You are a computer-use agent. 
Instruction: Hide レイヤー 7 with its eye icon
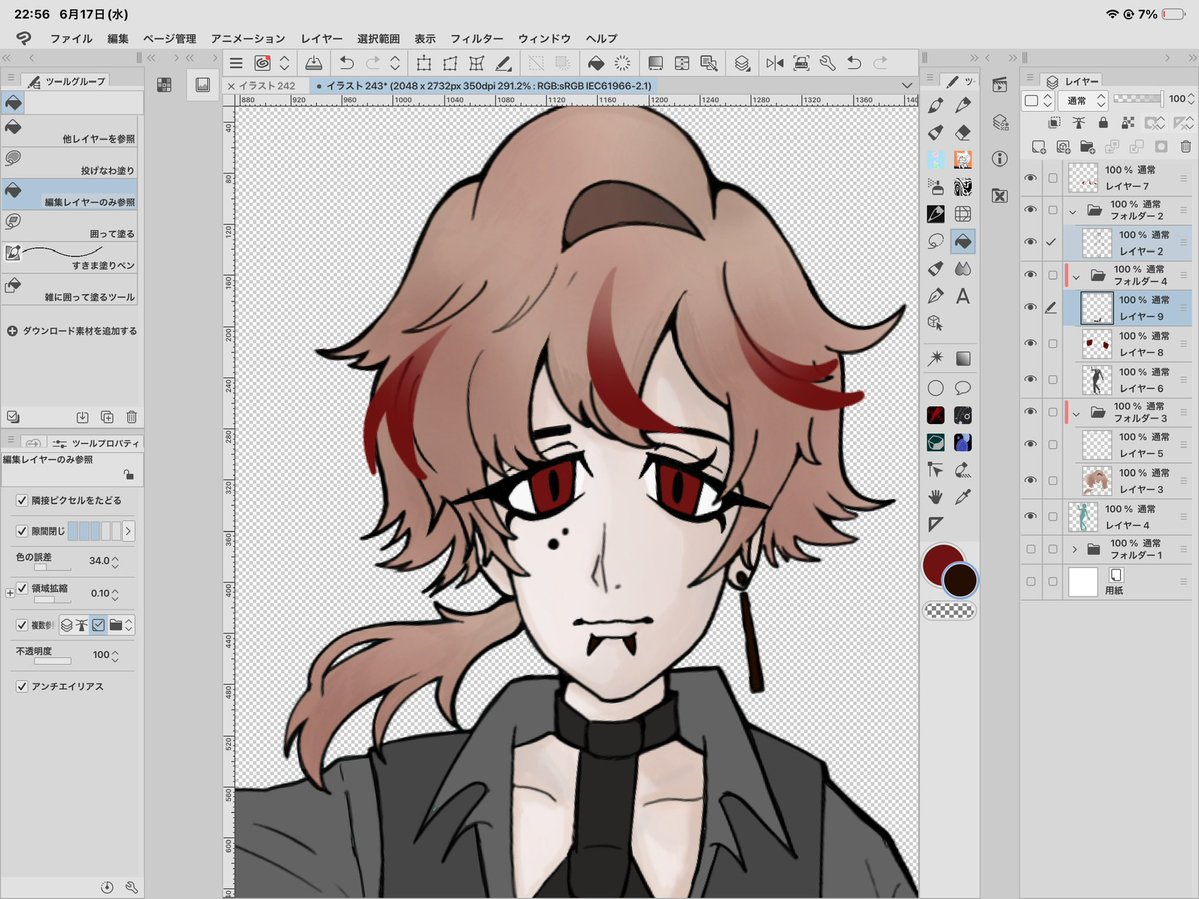pyautogui.click(x=1031, y=178)
